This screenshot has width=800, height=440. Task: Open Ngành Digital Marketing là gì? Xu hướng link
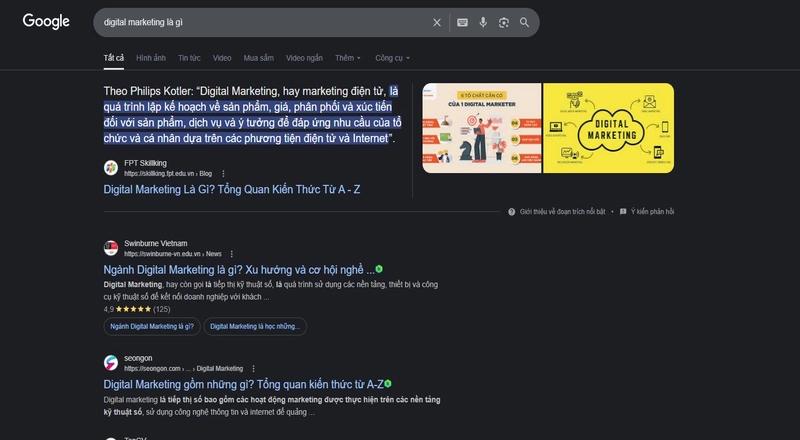click(x=239, y=270)
